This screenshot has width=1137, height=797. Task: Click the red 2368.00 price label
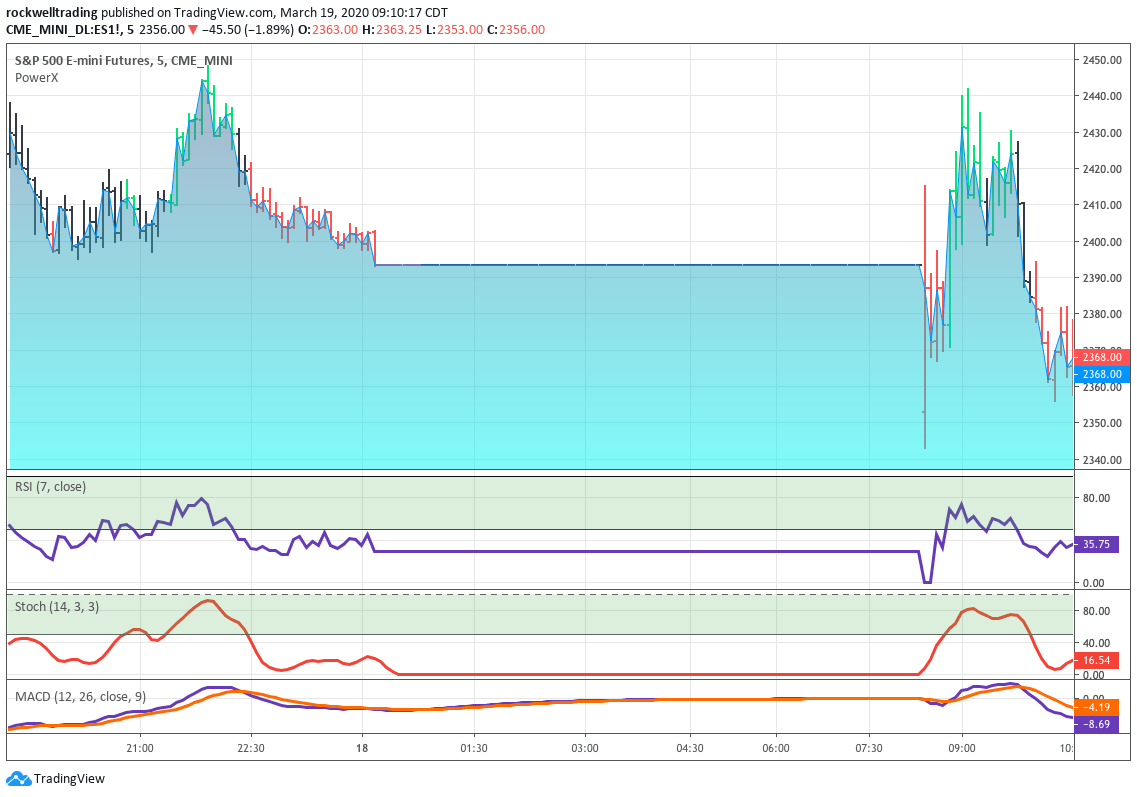(1101, 357)
